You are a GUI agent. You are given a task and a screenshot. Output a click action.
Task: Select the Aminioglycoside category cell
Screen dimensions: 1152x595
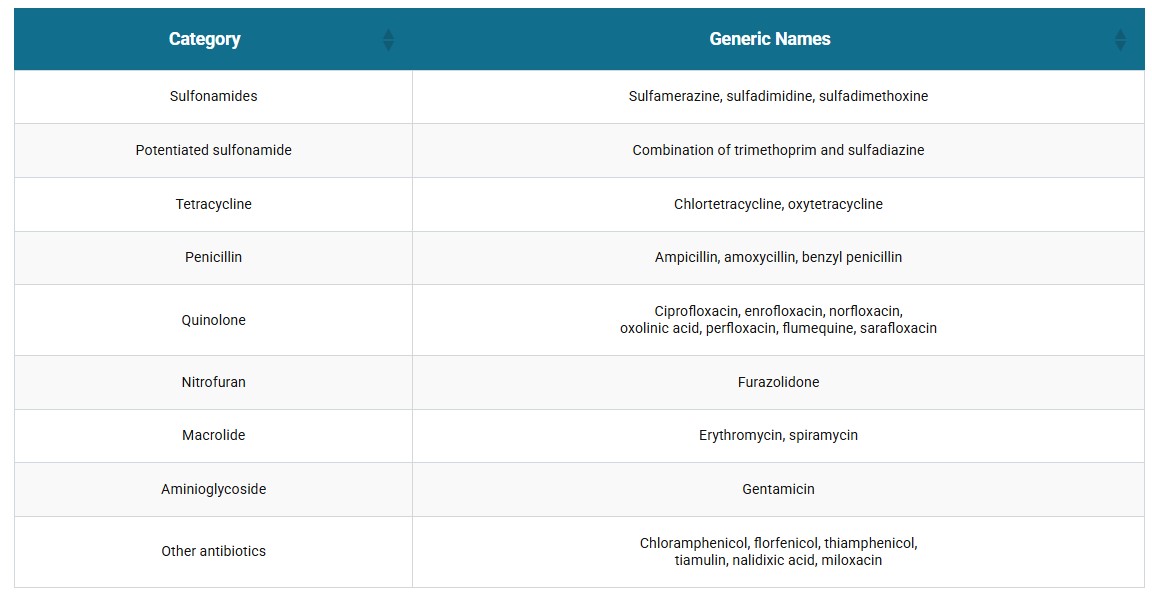tap(213, 489)
